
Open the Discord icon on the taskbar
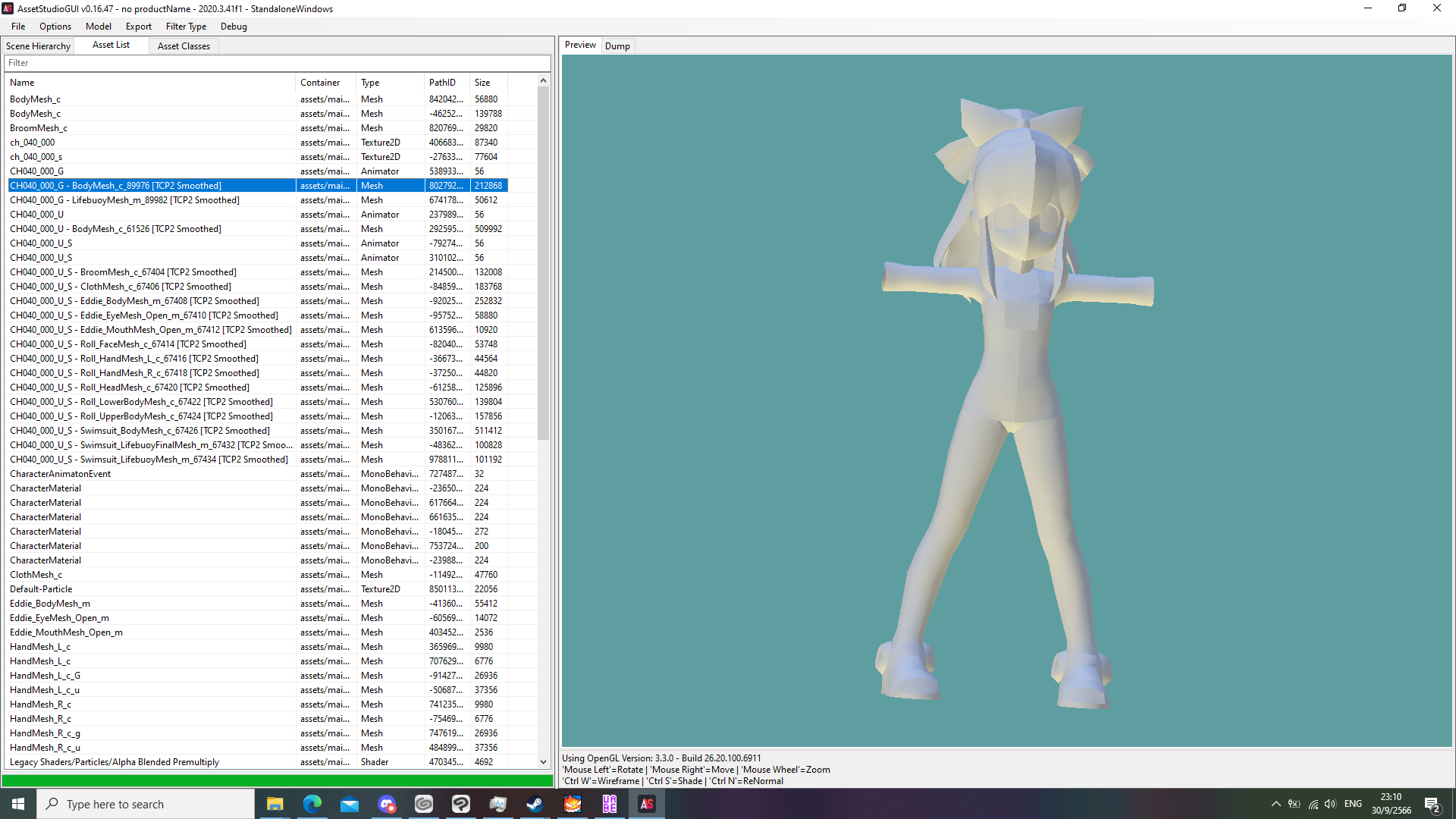point(387,804)
